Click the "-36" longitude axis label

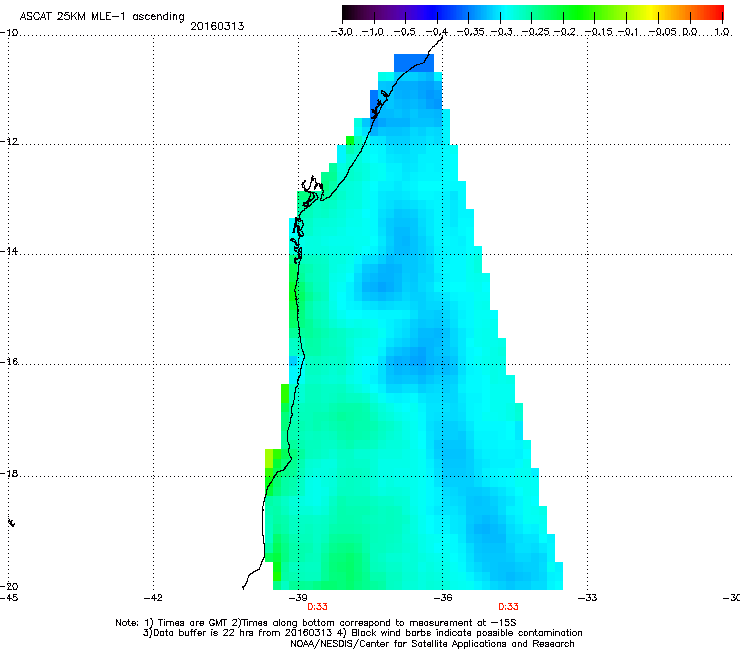pos(442,597)
